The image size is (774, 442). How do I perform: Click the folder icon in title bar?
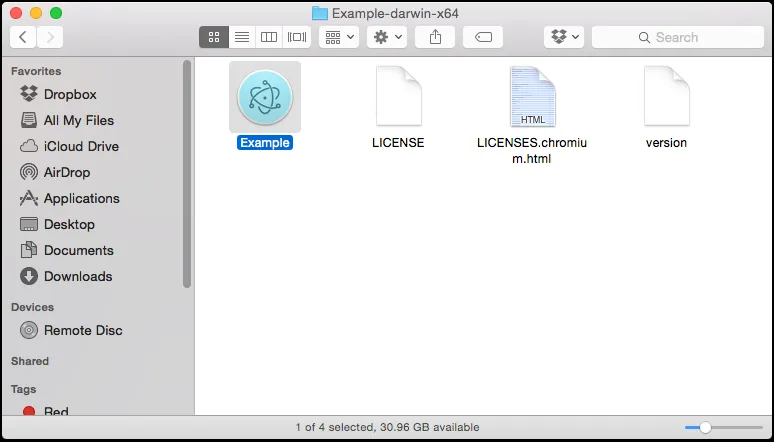coord(320,13)
